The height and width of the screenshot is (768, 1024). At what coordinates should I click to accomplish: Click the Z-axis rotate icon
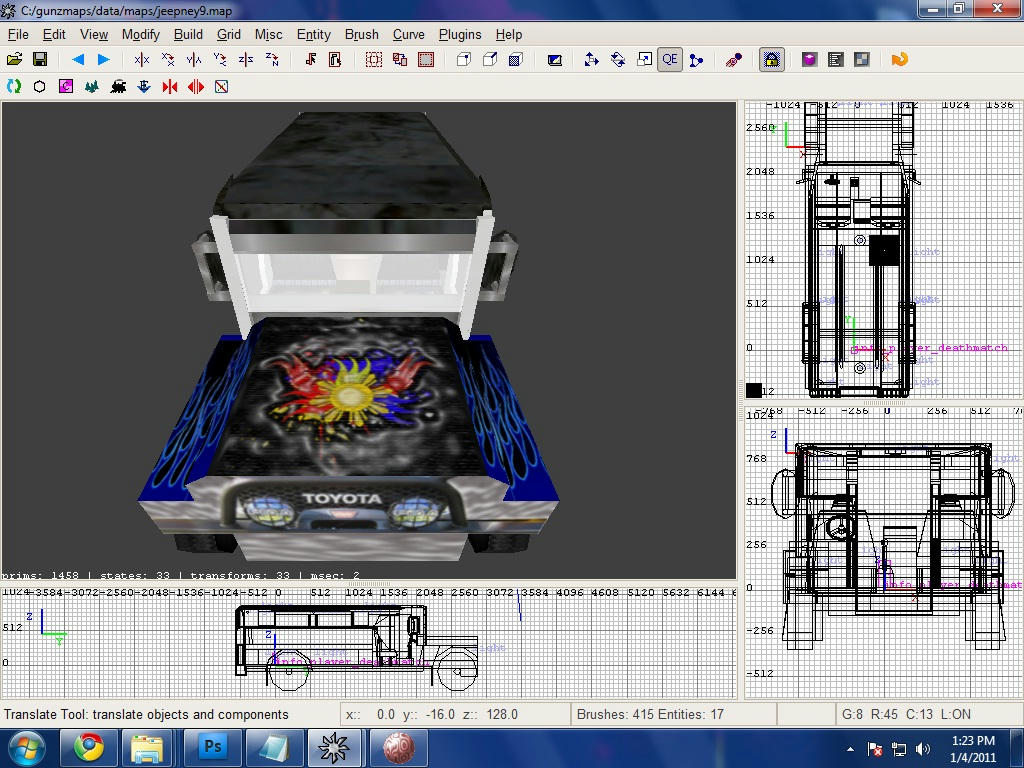tap(273, 60)
